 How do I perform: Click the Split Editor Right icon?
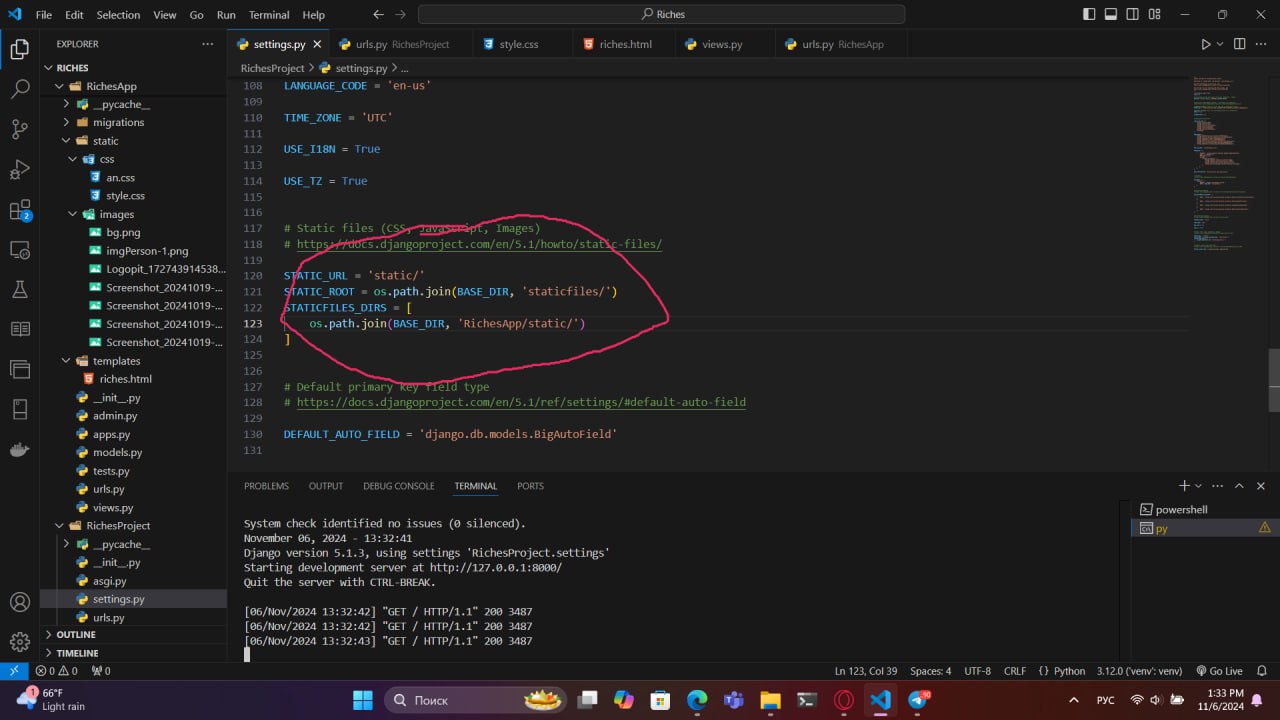click(1239, 44)
